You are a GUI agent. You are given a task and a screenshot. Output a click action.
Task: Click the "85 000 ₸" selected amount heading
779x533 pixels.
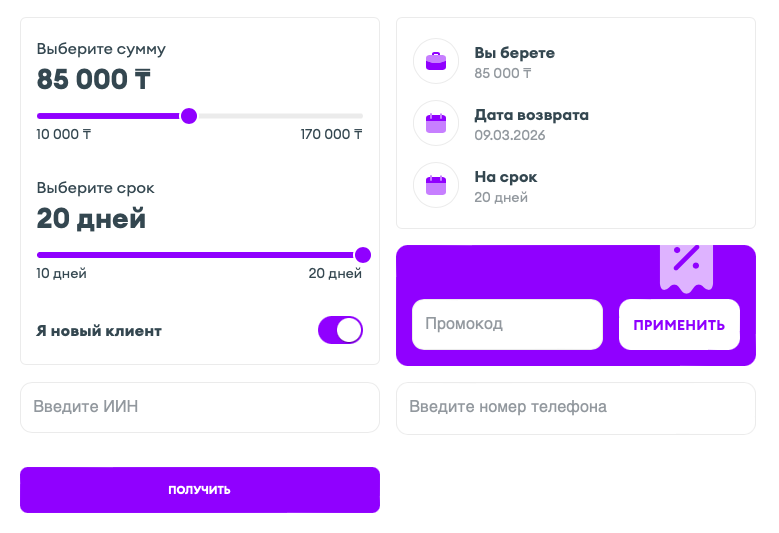94,79
